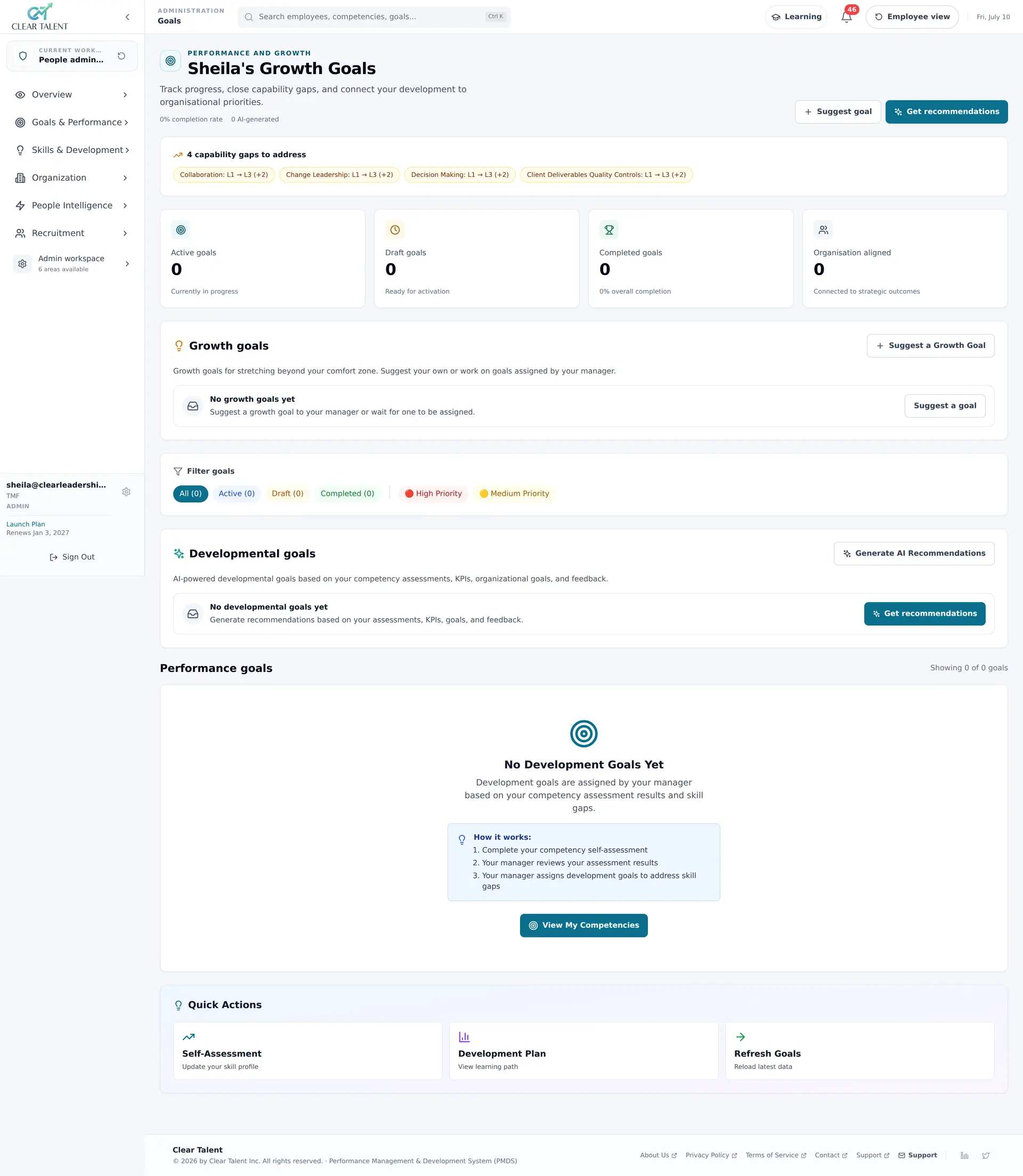Click the Twitter icon in the footer

pos(986,1155)
